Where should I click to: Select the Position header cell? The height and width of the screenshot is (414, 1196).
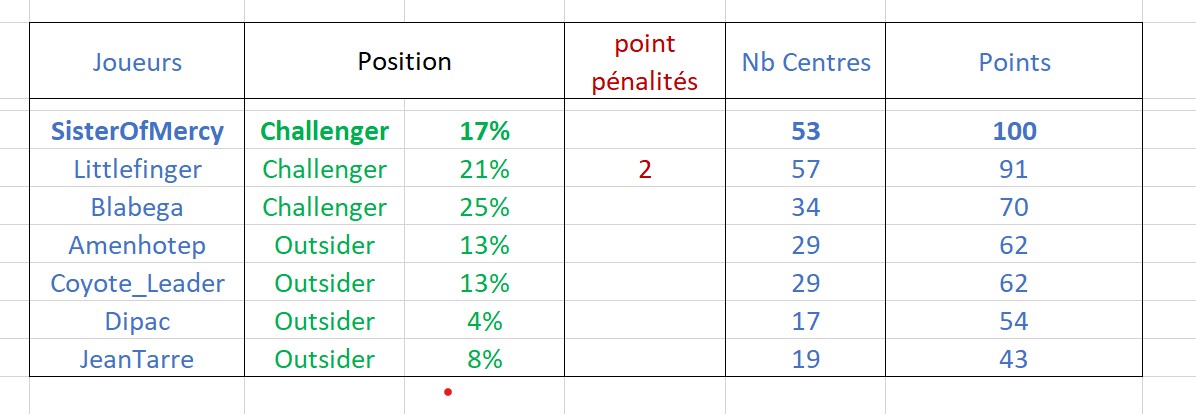tap(404, 62)
